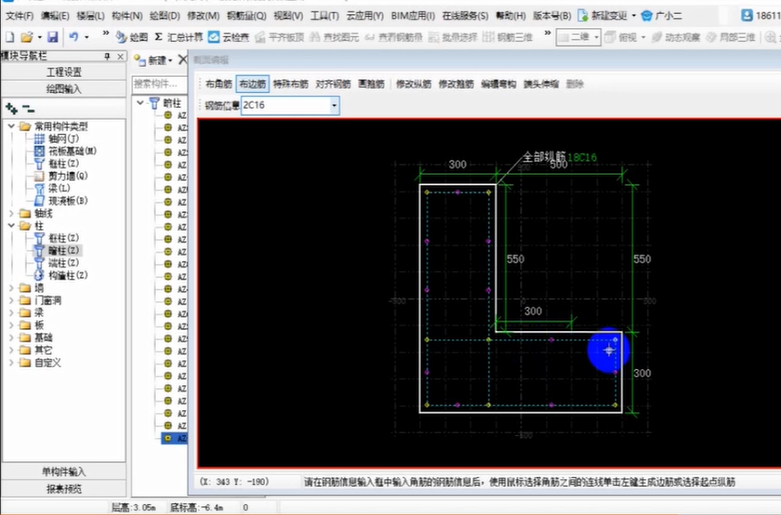Start 云检查 cloud check
Screen dimensions: 781x515
tap(229, 37)
